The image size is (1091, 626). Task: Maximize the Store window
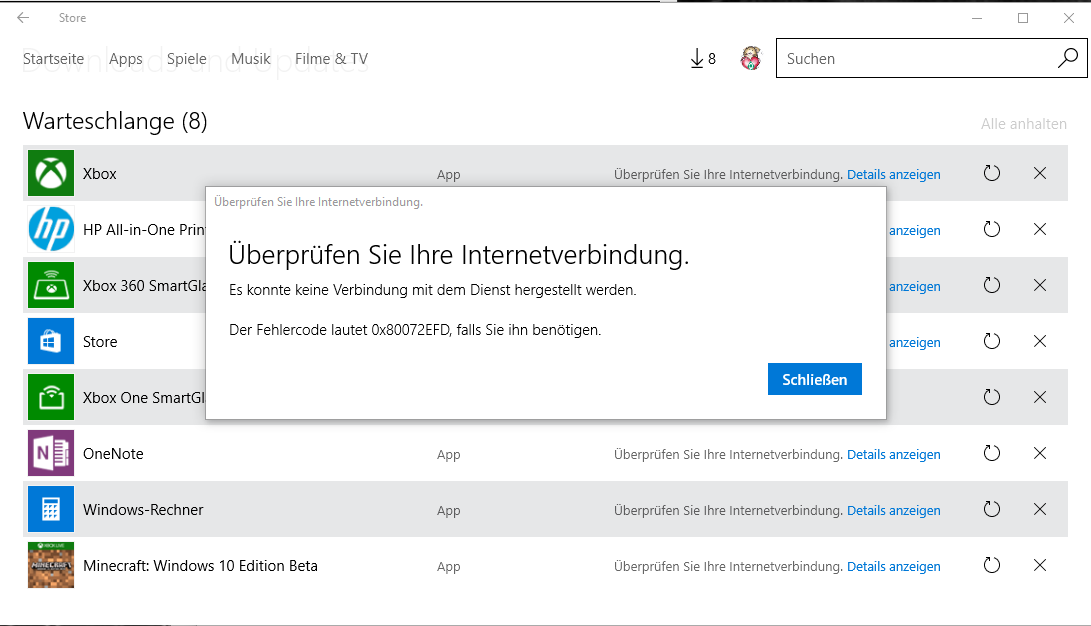1023,18
